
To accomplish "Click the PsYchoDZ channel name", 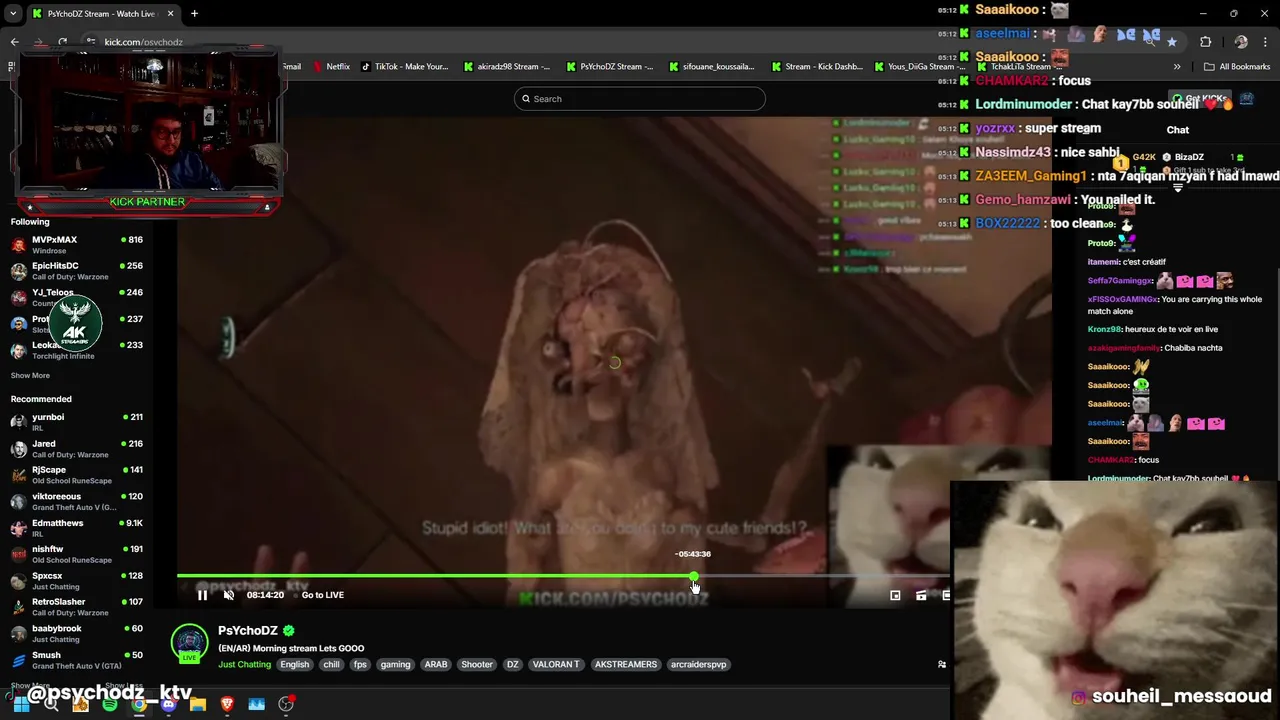I will (x=248, y=631).
